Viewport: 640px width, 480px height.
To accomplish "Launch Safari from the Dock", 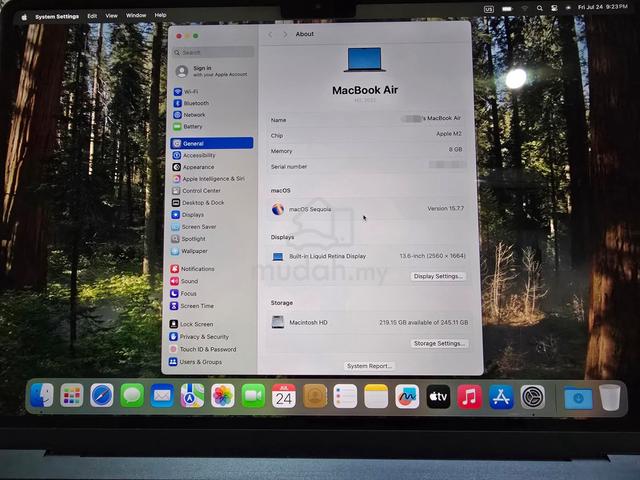I will point(102,396).
